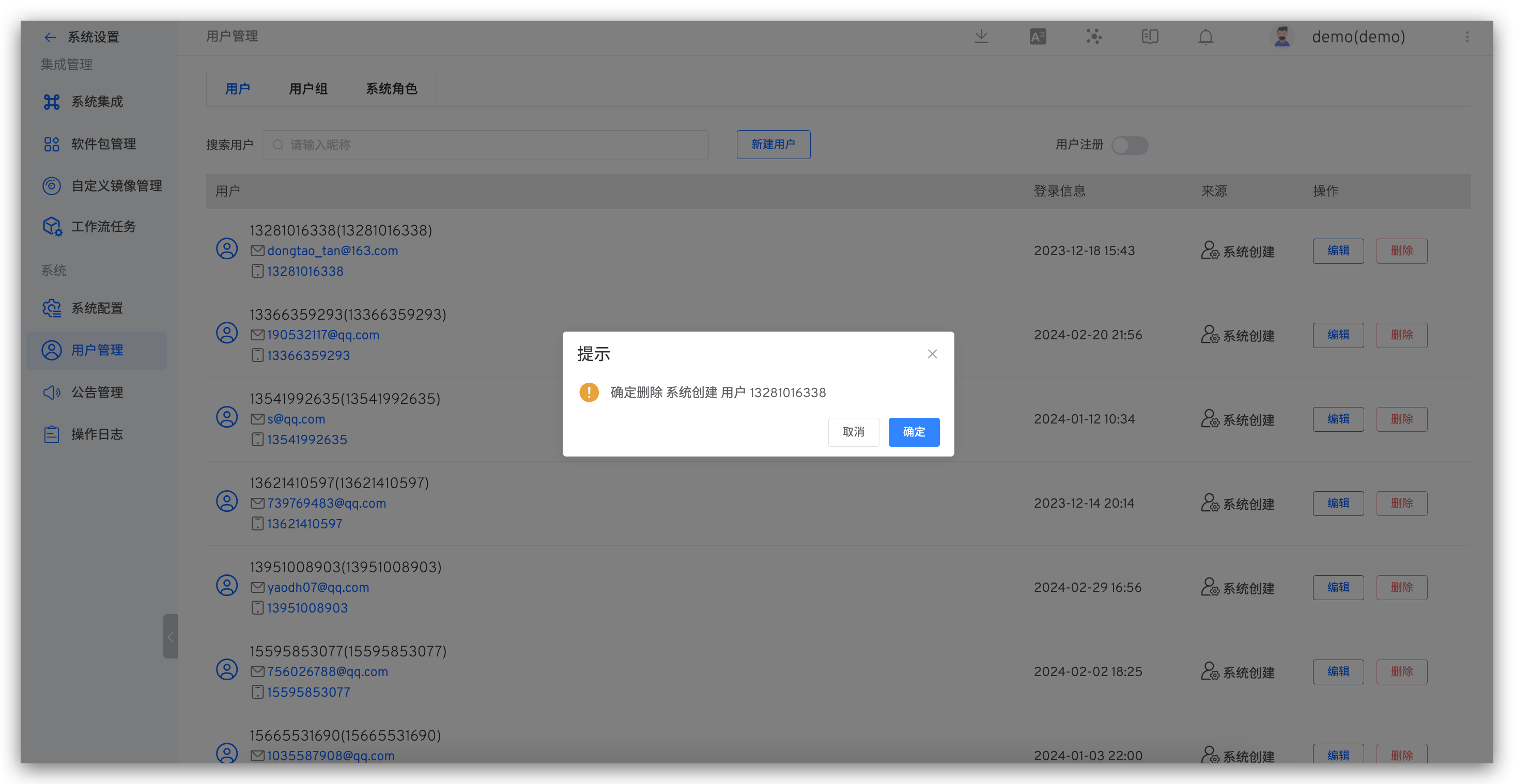The image size is (1514, 784).
Task: Confirm deletion with 确定 button
Action: click(x=914, y=432)
